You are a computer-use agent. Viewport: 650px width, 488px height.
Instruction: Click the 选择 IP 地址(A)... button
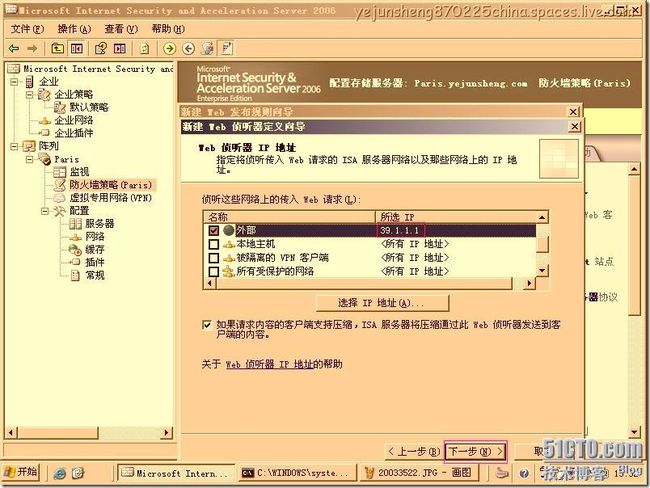point(382,303)
